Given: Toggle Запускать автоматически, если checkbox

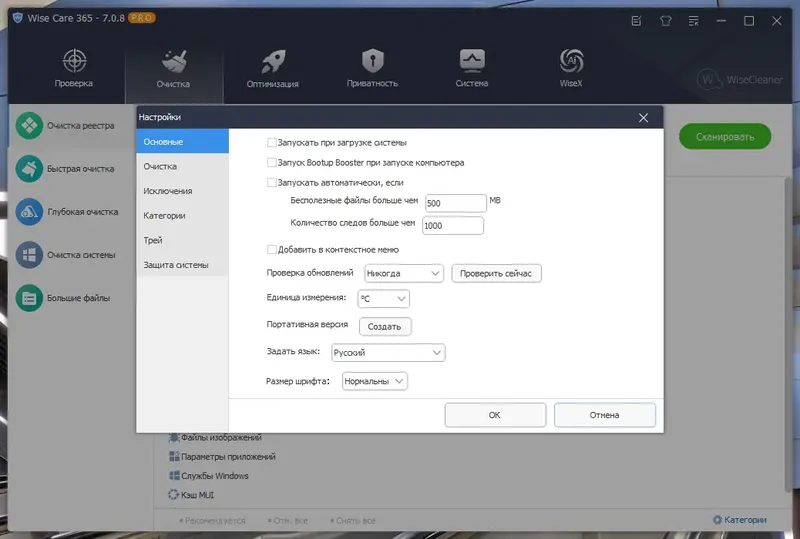Looking at the screenshot, I should point(272,182).
